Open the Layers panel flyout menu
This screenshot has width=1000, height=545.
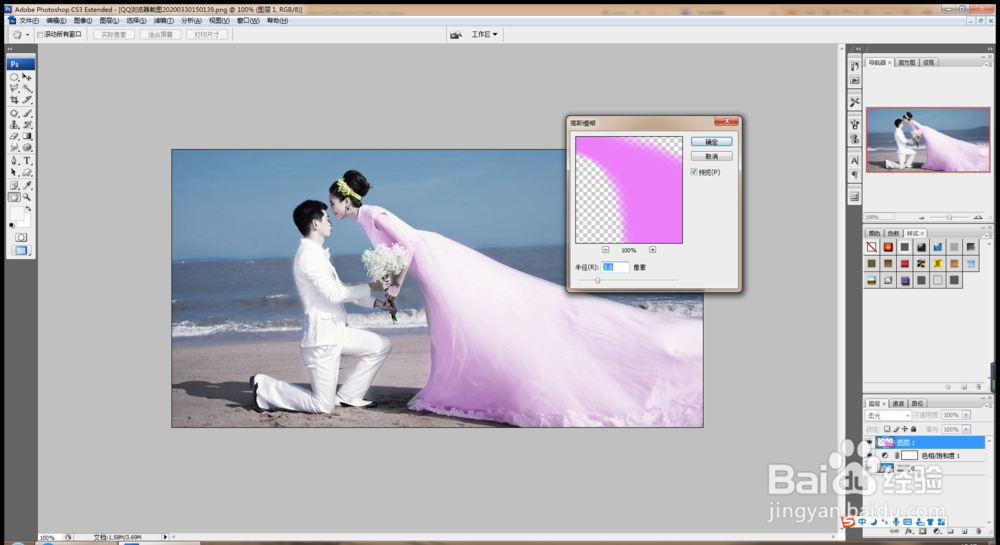[988, 405]
